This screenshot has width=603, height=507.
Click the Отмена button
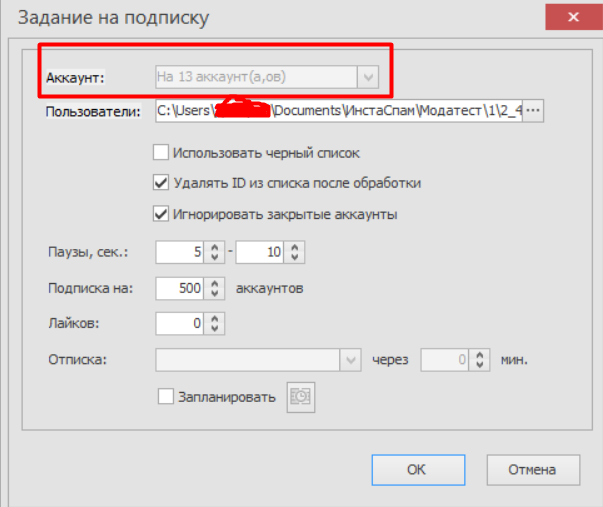click(533, 470)
